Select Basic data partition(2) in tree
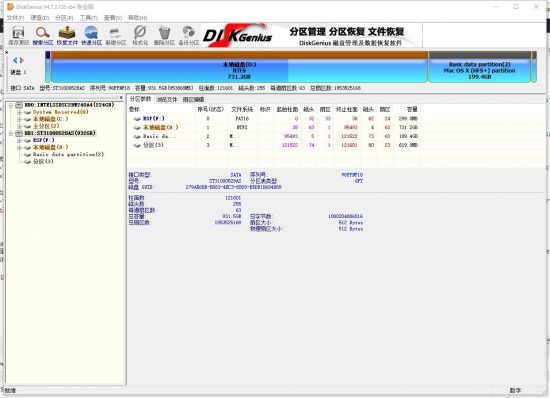The width and height of the screenshot is (550, 398). [x=68, y=154]
